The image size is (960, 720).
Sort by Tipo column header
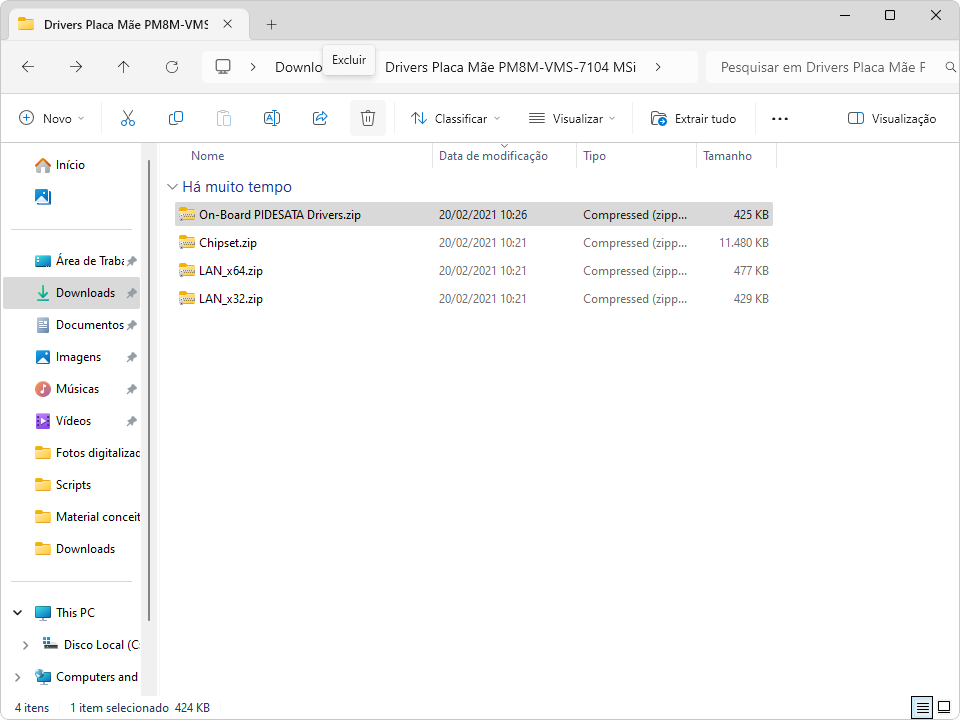point(594,156)
